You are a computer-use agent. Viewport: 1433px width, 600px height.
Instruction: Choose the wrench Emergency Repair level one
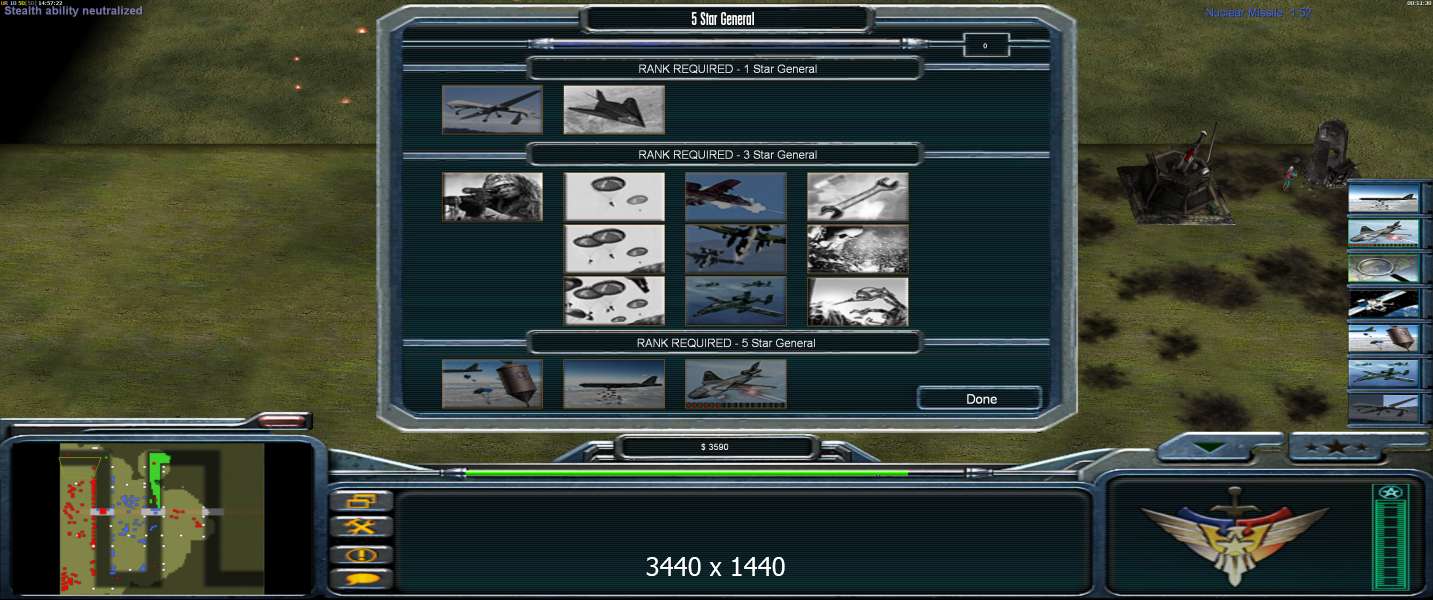pos(858,197)
